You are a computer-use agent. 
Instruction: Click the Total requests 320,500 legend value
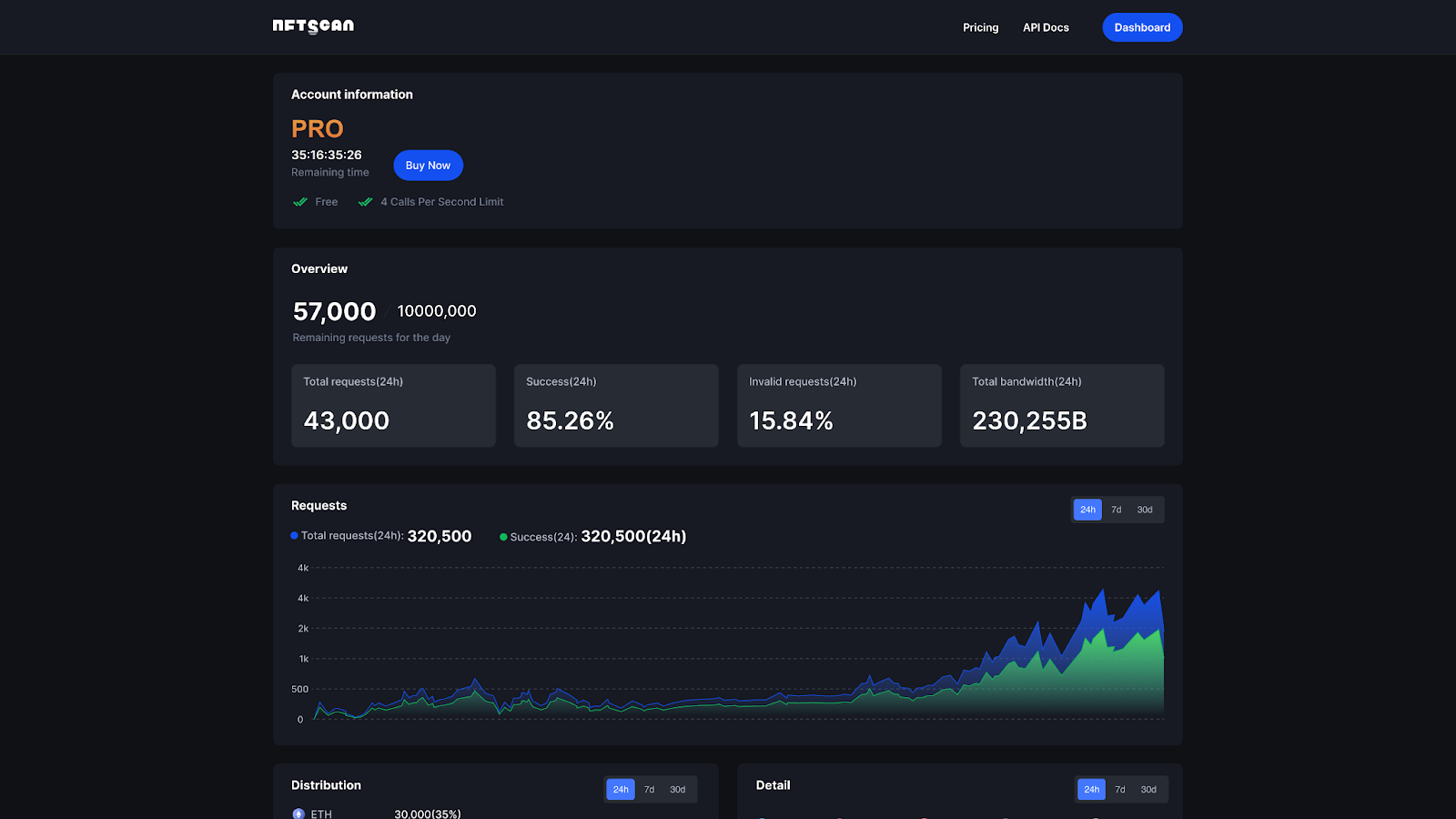pyautogui.click(x=440, y=536)
